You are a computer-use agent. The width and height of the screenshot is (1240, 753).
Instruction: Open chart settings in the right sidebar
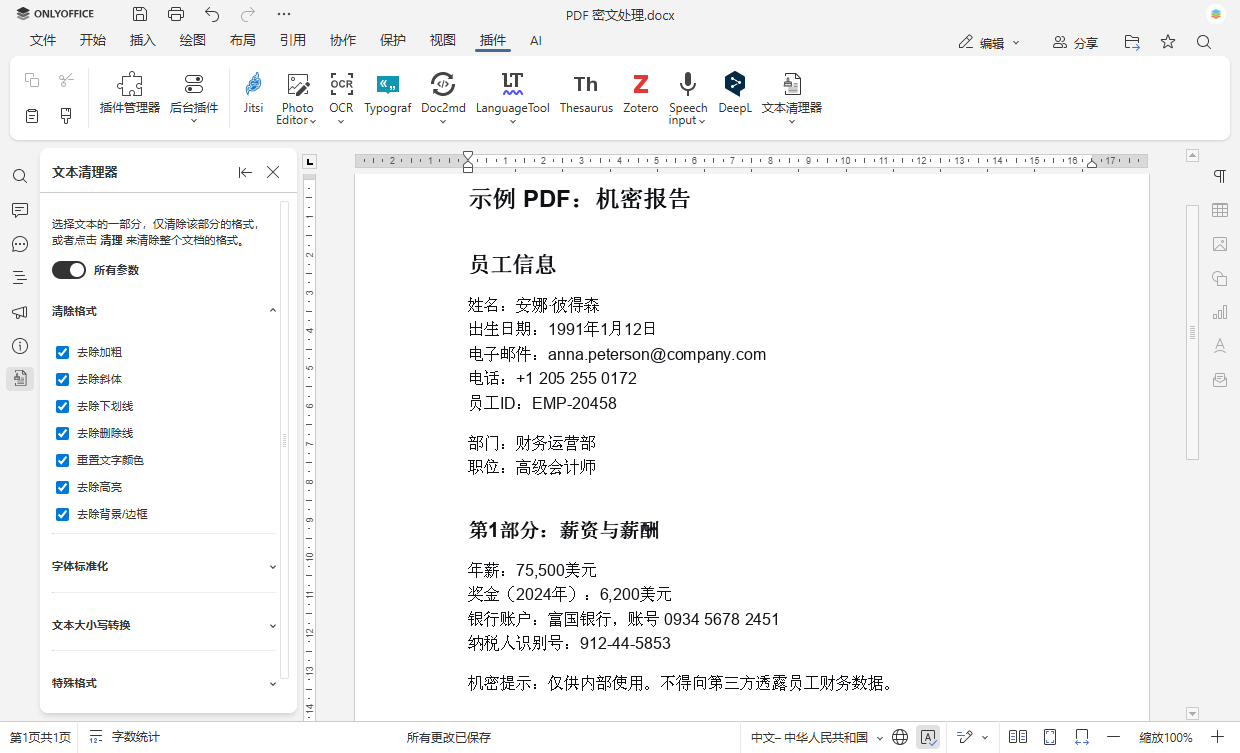(x=1219, y=312)
